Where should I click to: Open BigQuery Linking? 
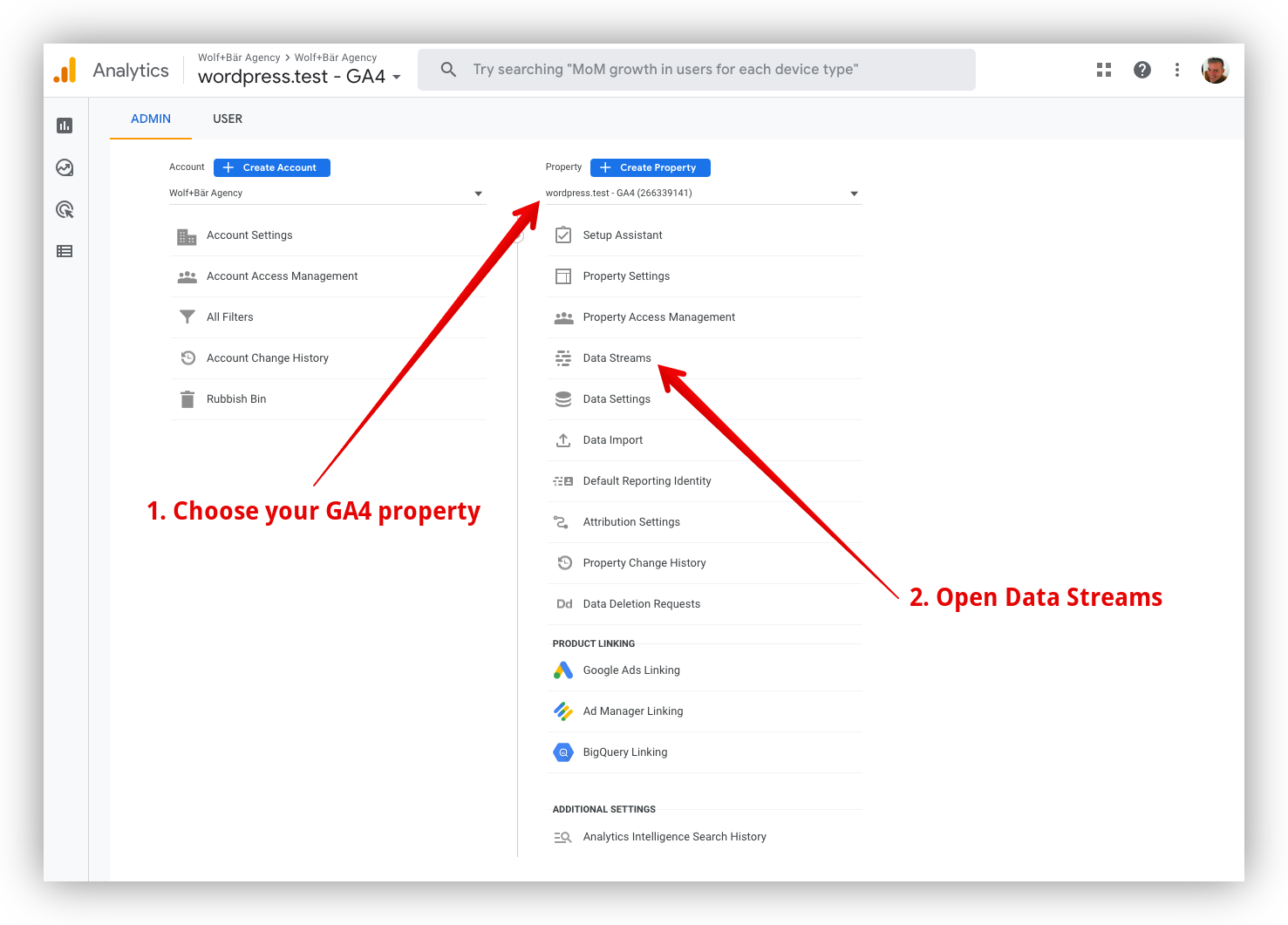tap(705, 752)
